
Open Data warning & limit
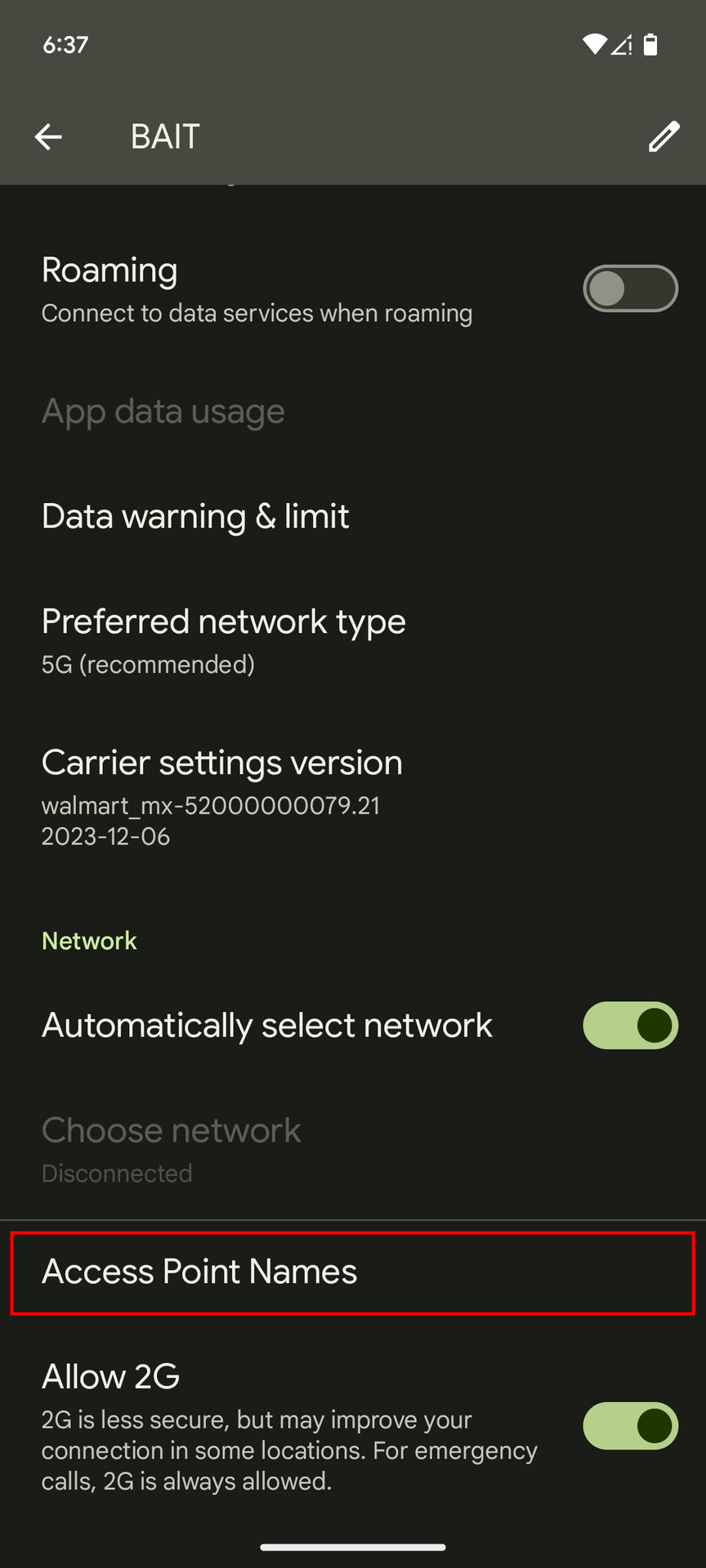pyautogui.click(x=195, y=516)
